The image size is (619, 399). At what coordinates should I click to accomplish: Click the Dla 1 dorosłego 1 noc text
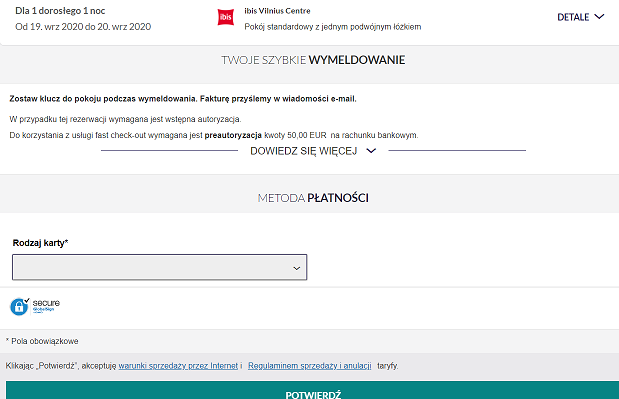(60, 11)
